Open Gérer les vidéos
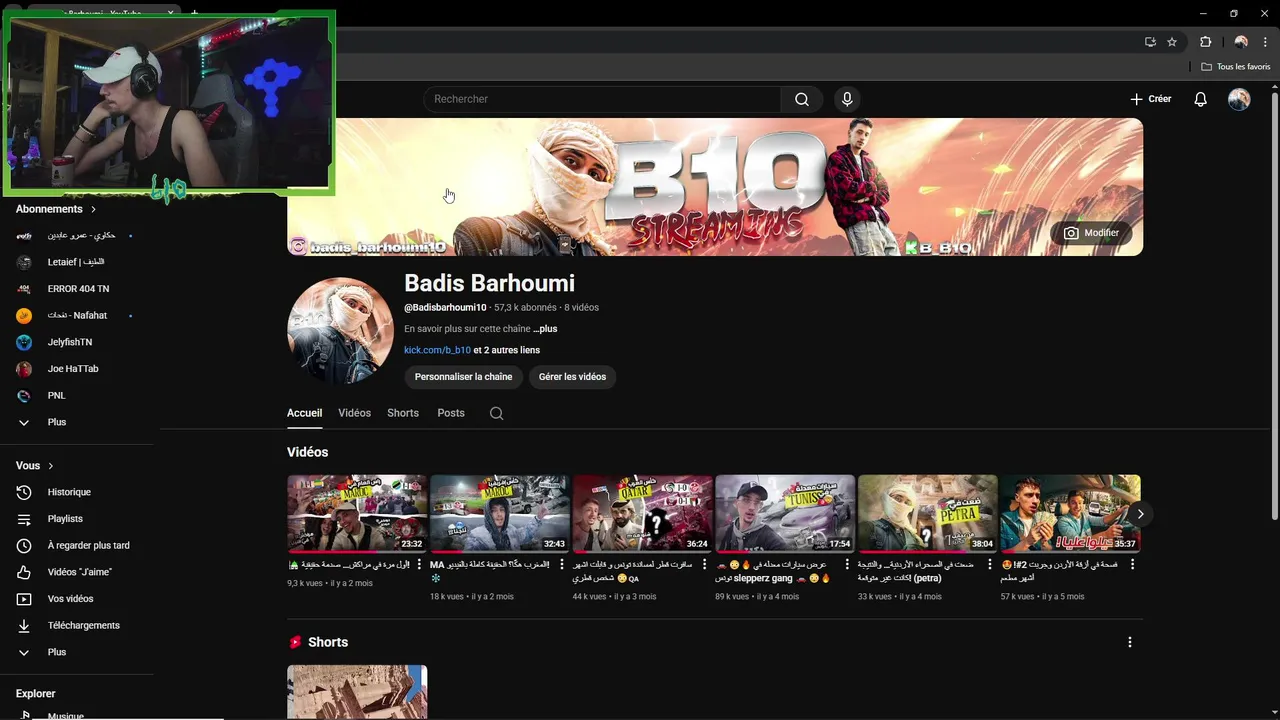 coord(572,377)
